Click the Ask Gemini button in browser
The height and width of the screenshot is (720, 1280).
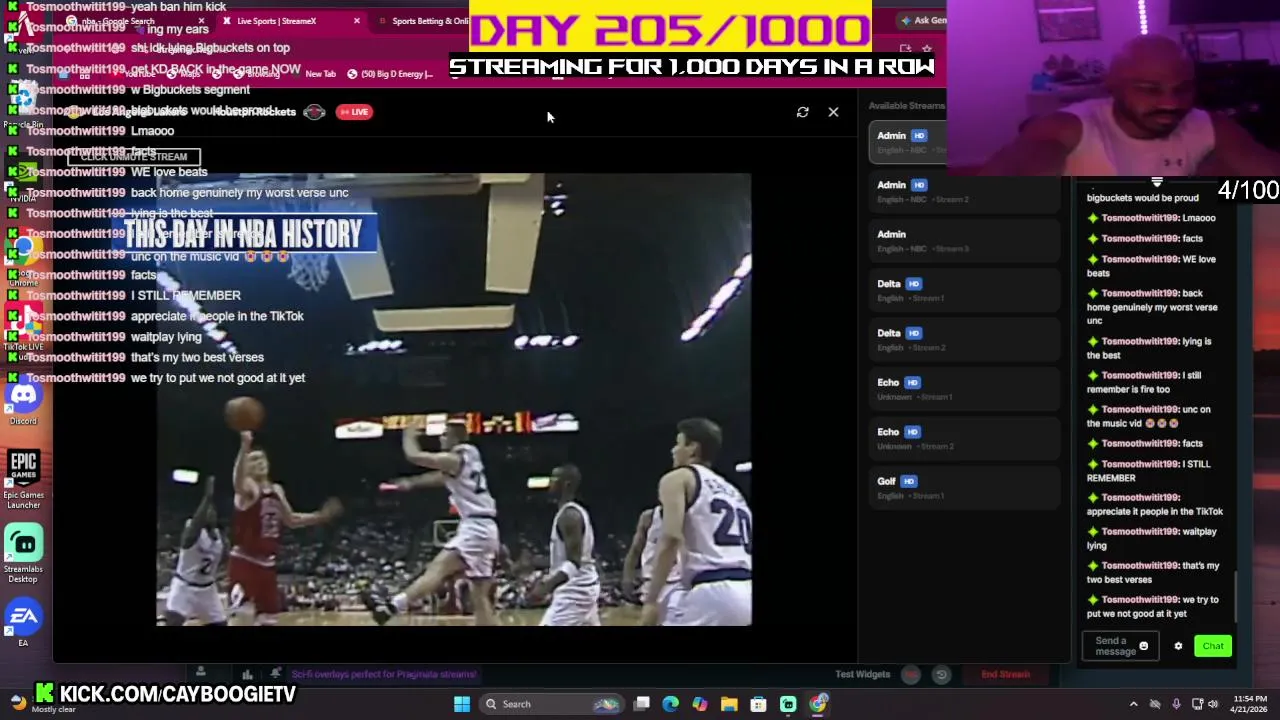click(x=923, y=21)
